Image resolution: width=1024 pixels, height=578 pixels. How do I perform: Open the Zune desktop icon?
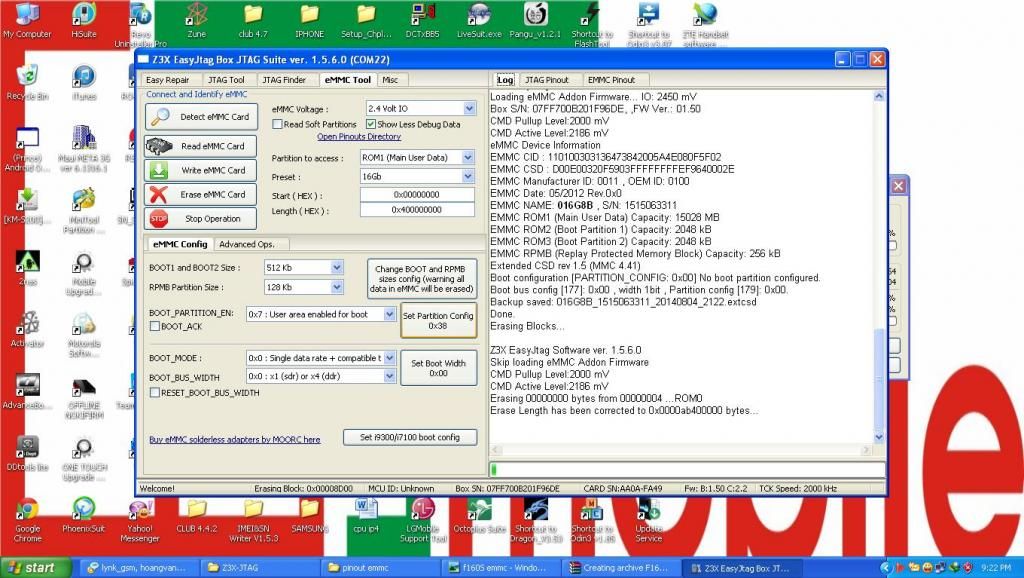pos(197,21)
